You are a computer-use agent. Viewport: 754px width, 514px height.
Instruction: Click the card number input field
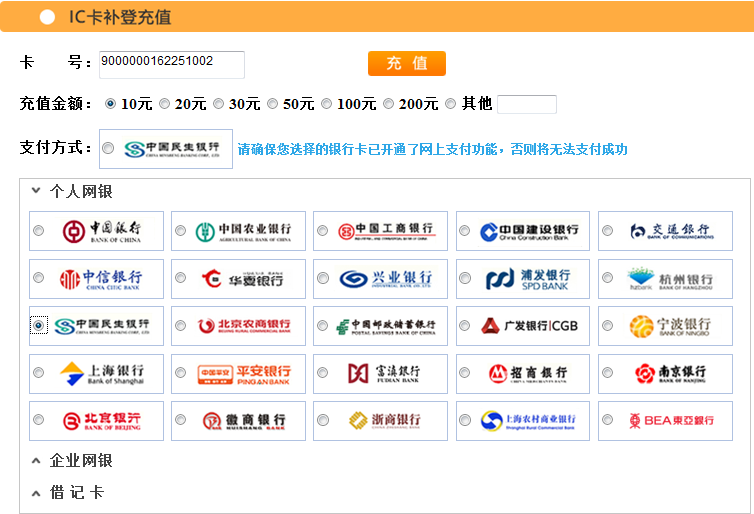pyautogui.click(x=171, y=62)
